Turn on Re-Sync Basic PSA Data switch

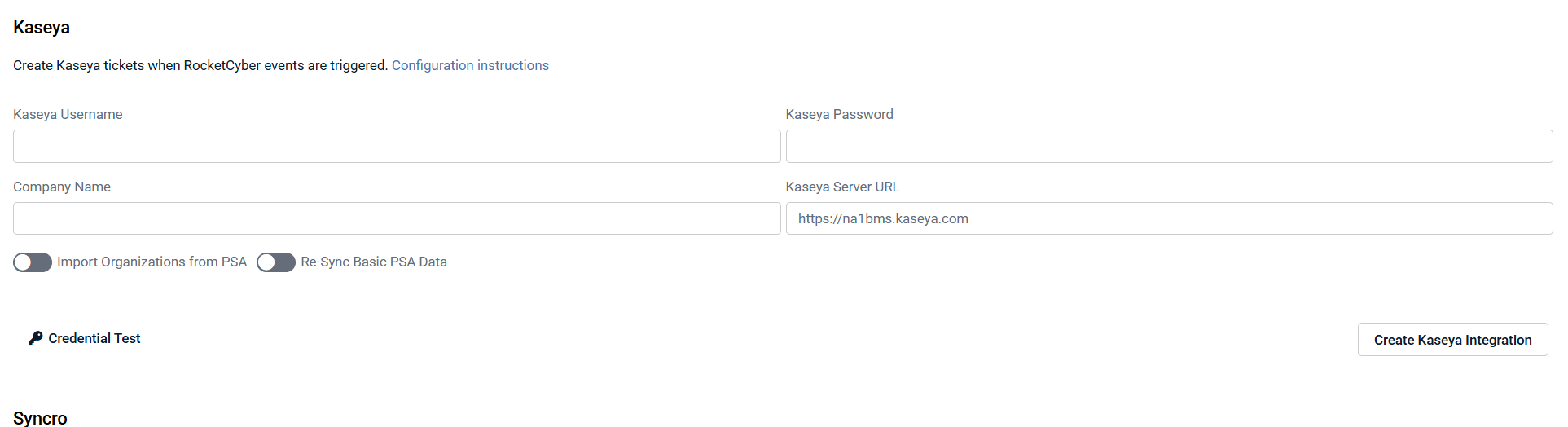[276, 262]
